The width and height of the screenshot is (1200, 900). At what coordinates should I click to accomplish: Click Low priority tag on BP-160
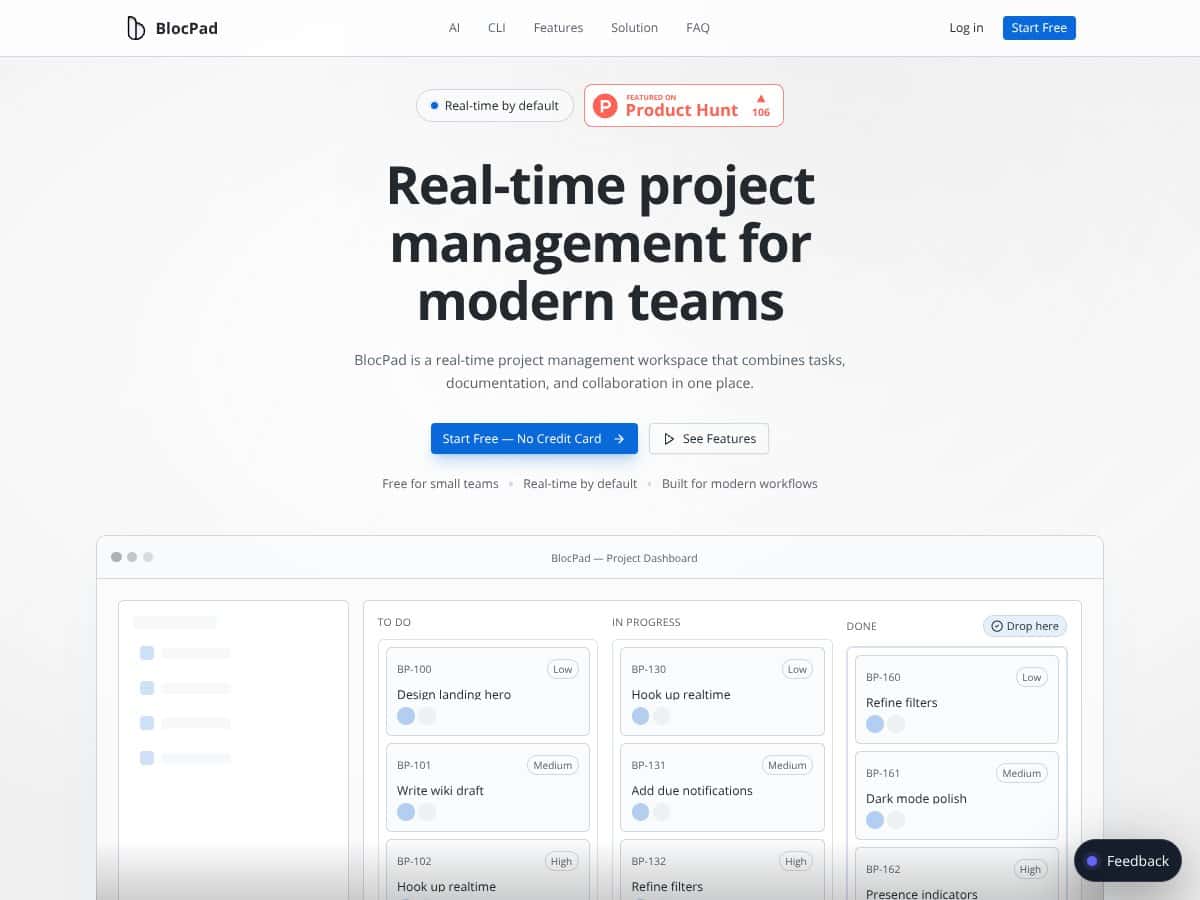1031,677
